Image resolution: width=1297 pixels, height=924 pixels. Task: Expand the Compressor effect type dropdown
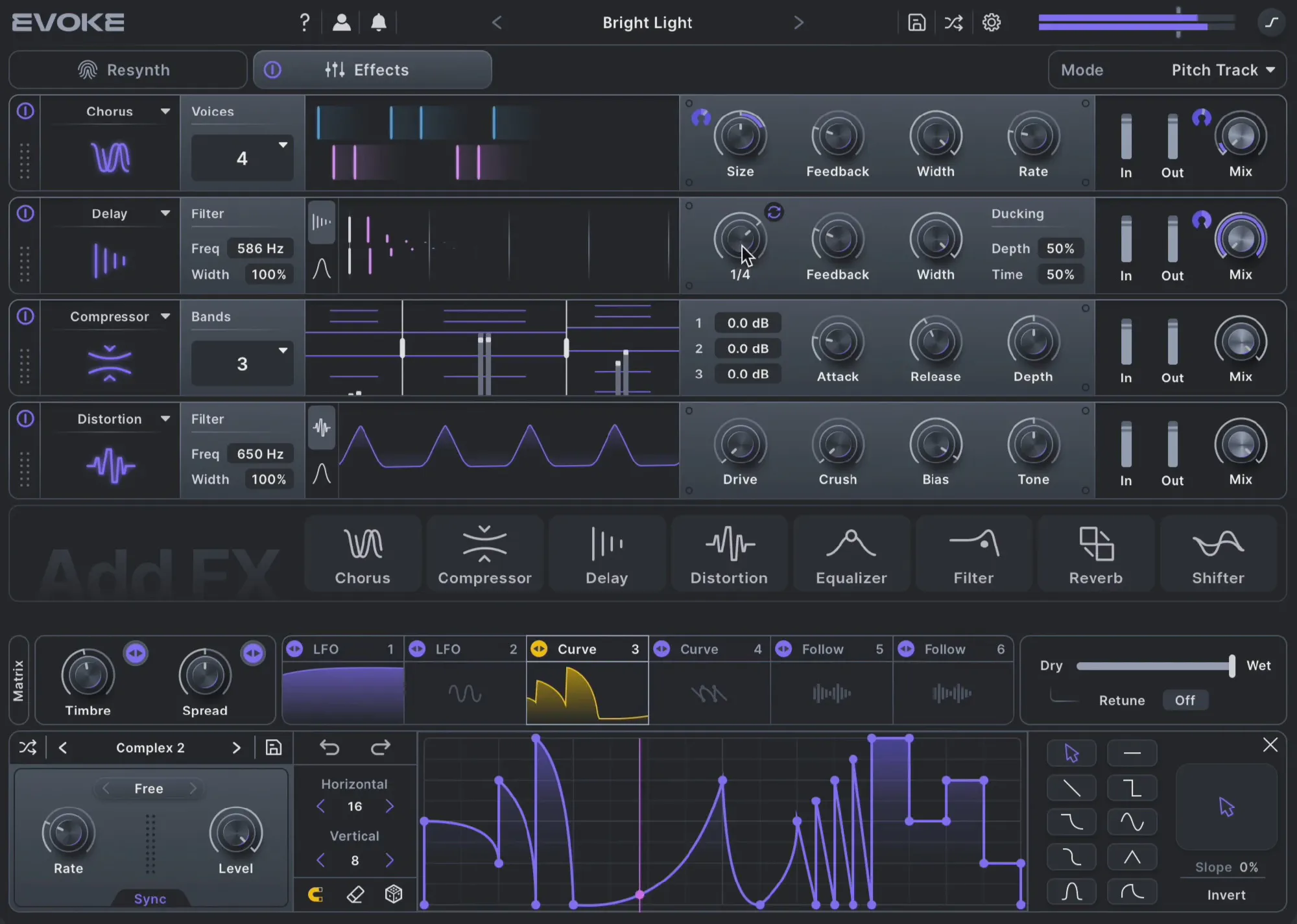pyautogui.click(x=165, y=316)
